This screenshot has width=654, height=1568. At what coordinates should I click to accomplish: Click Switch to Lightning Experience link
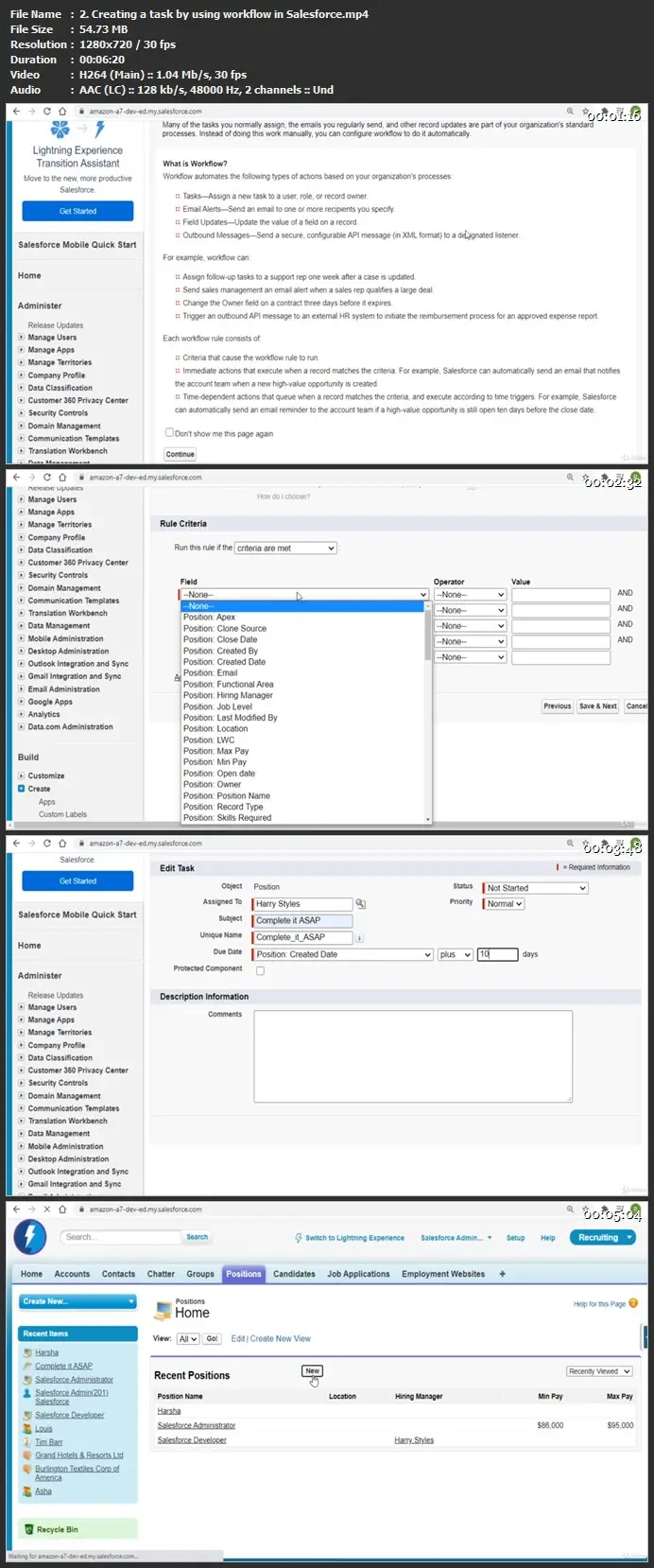point(354,1238)
